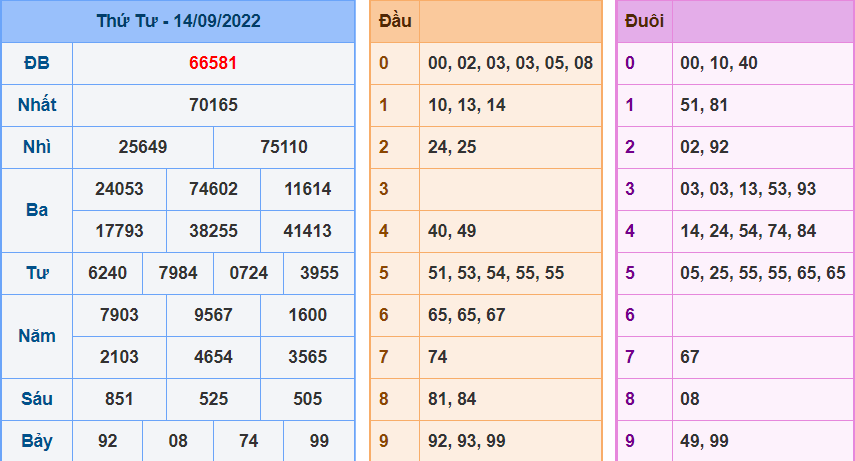The image size is (855, 461).
Task: Select Đuôi values 00, 10, 40
Action: tap(719, 63)
